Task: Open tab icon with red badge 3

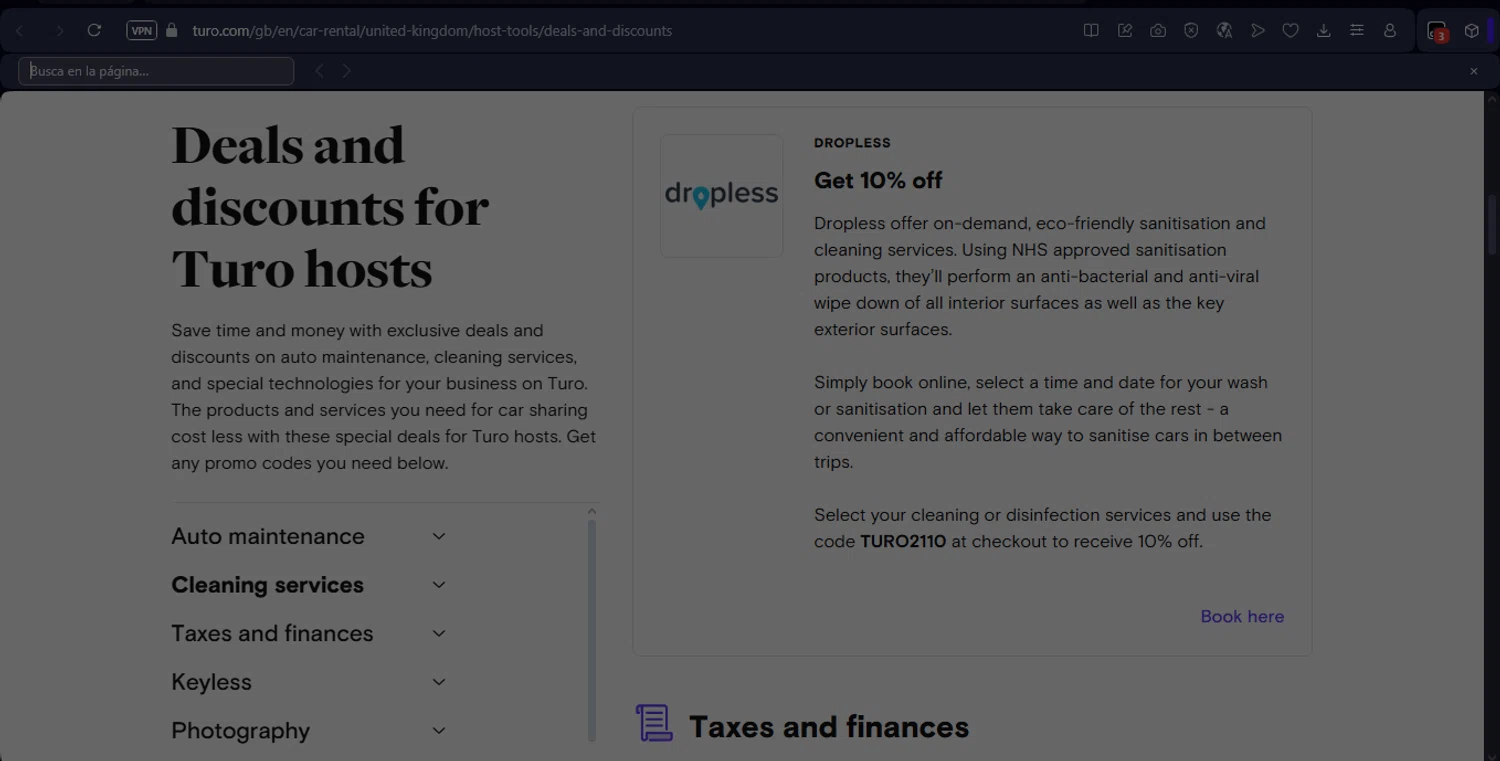Action: [1438, 31]
